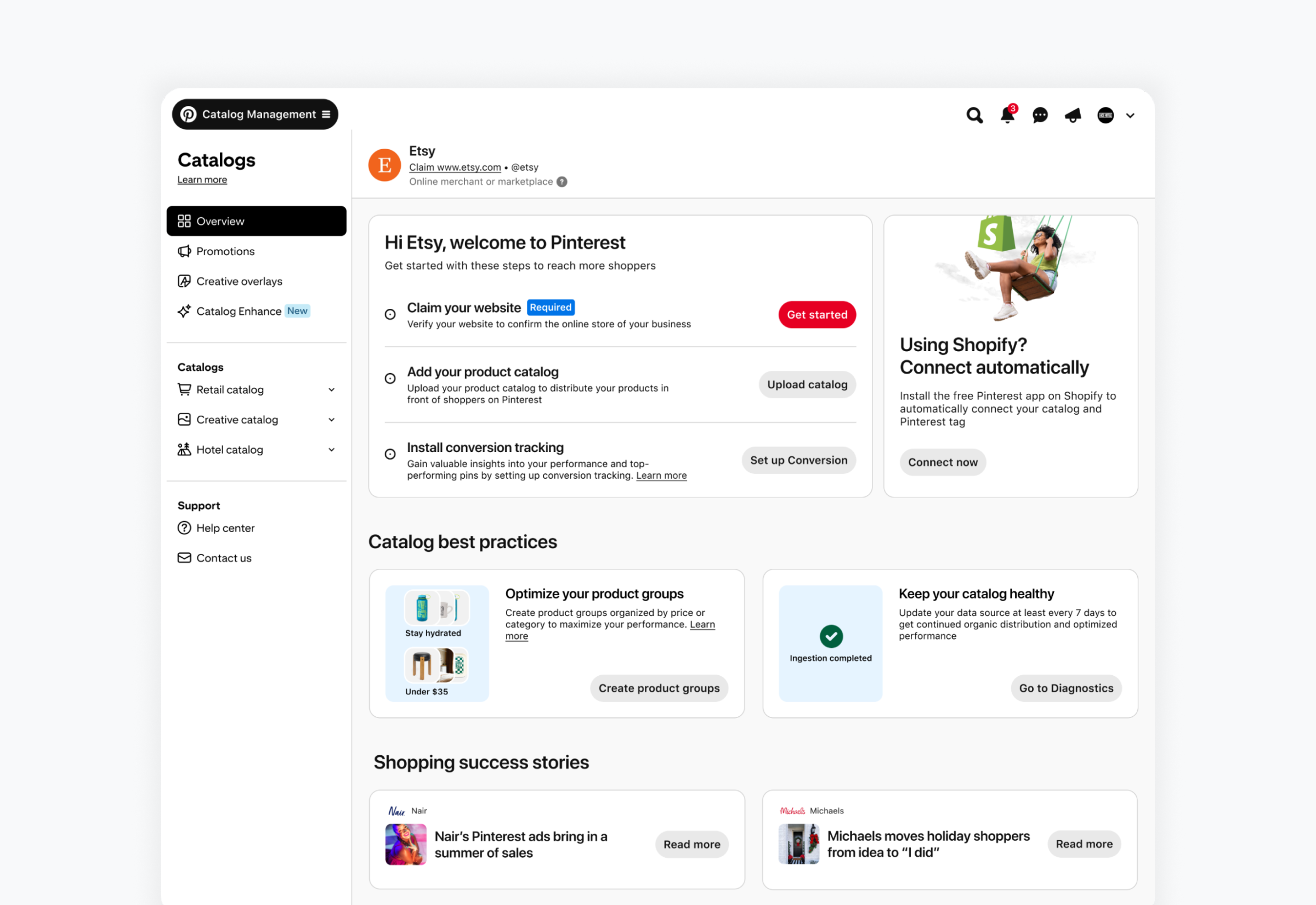Click the search magnifier icon
Screen dimensions: 1316x905
pyautogui.click(x=974, y=115)
